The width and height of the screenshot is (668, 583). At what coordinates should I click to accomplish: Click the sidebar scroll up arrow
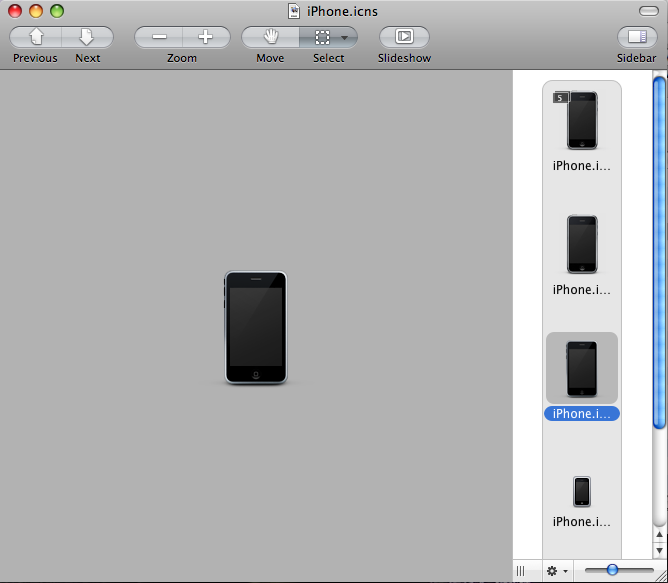659,534
